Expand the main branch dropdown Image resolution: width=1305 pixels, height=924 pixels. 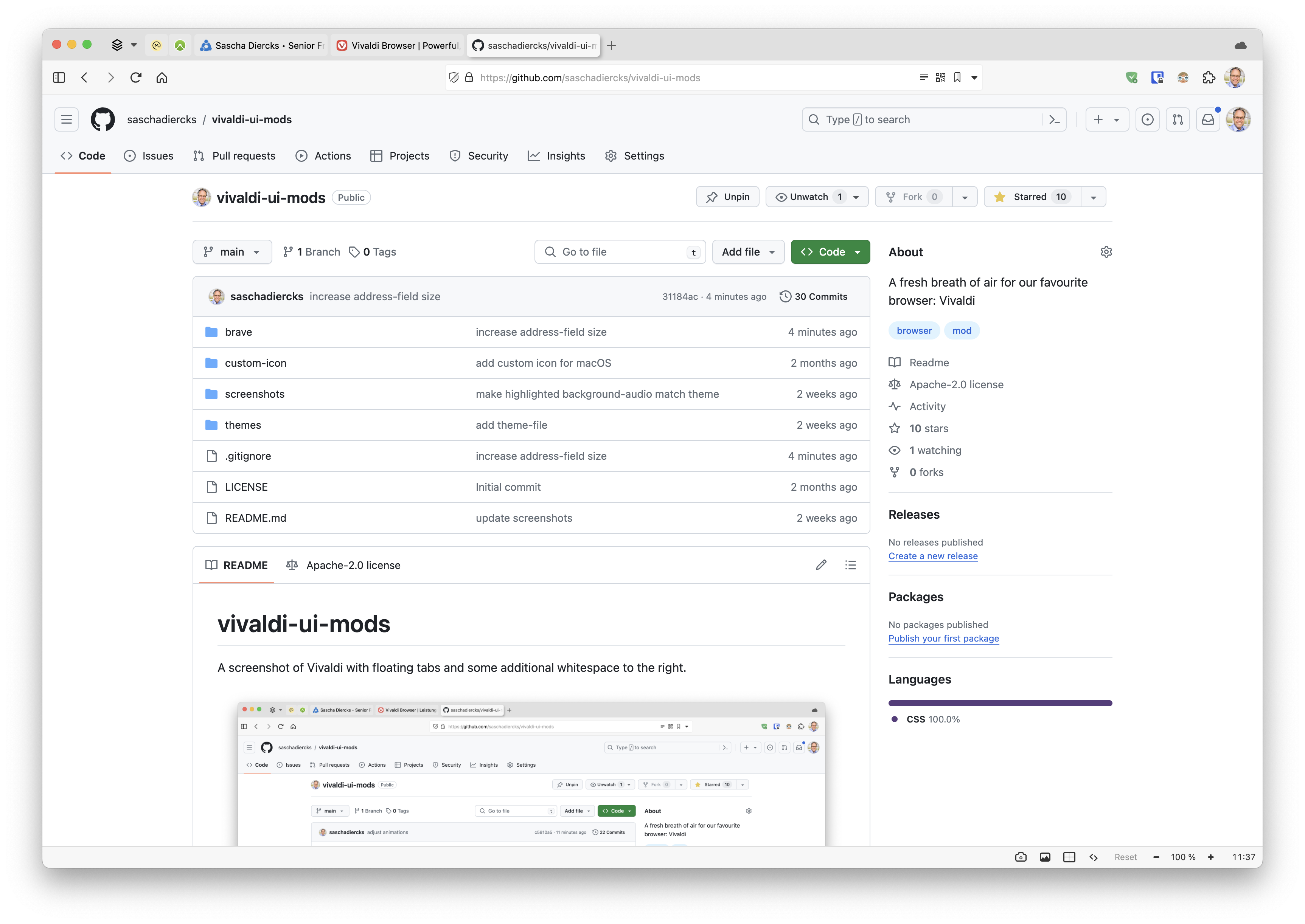(x=232, y=251)
